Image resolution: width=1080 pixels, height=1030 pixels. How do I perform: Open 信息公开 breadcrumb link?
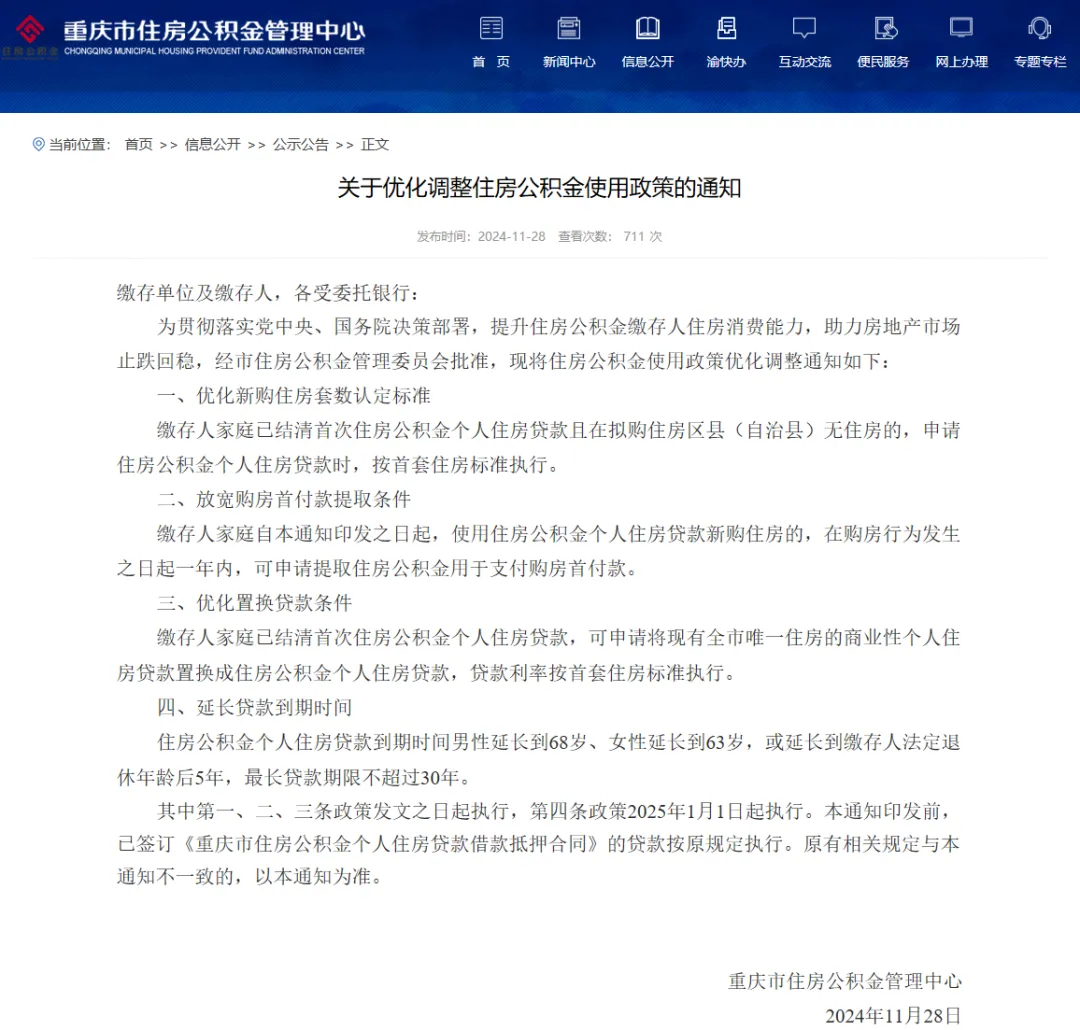(x=212, y=144)
